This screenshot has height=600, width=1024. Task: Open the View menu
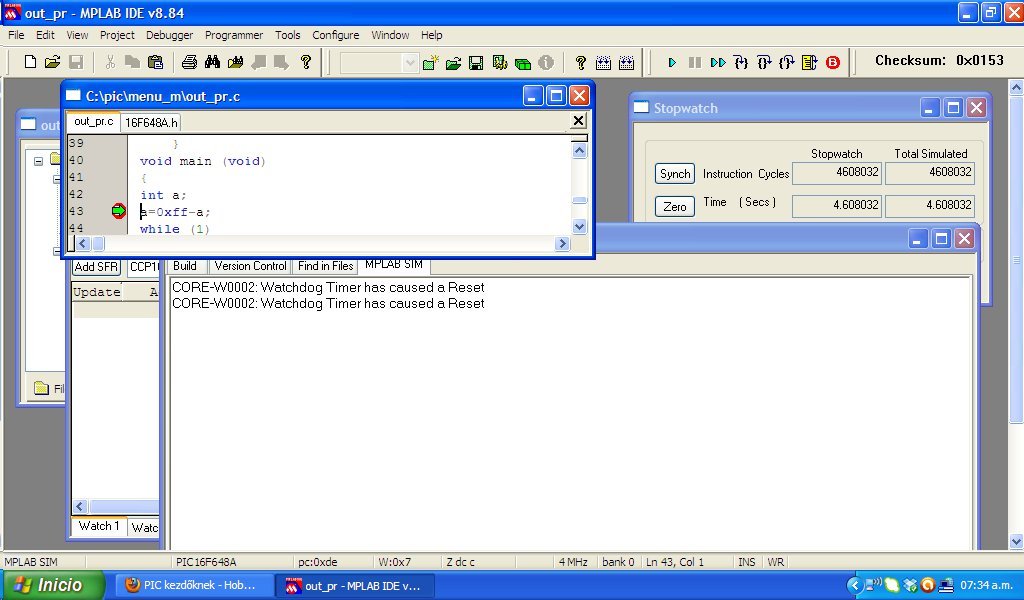tap(77, 35)
